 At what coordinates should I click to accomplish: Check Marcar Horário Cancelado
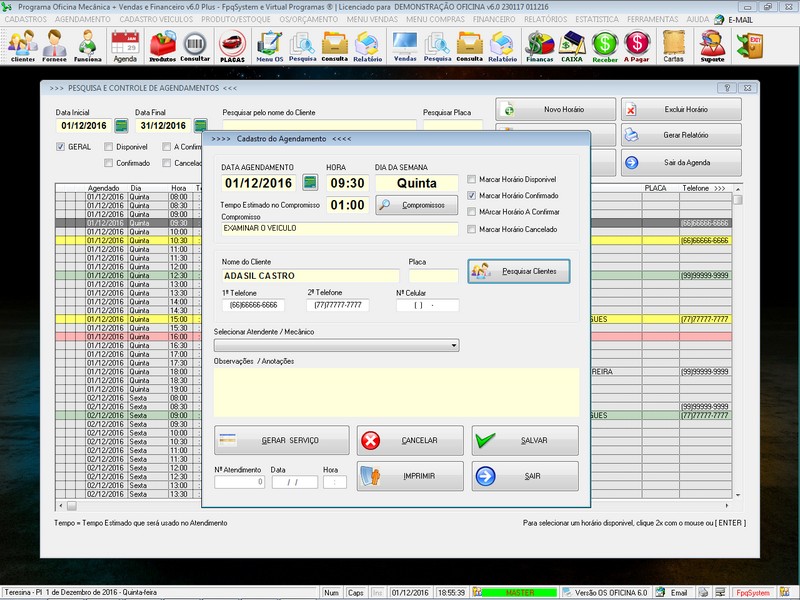pyautogui.click(x=471, y=230)
